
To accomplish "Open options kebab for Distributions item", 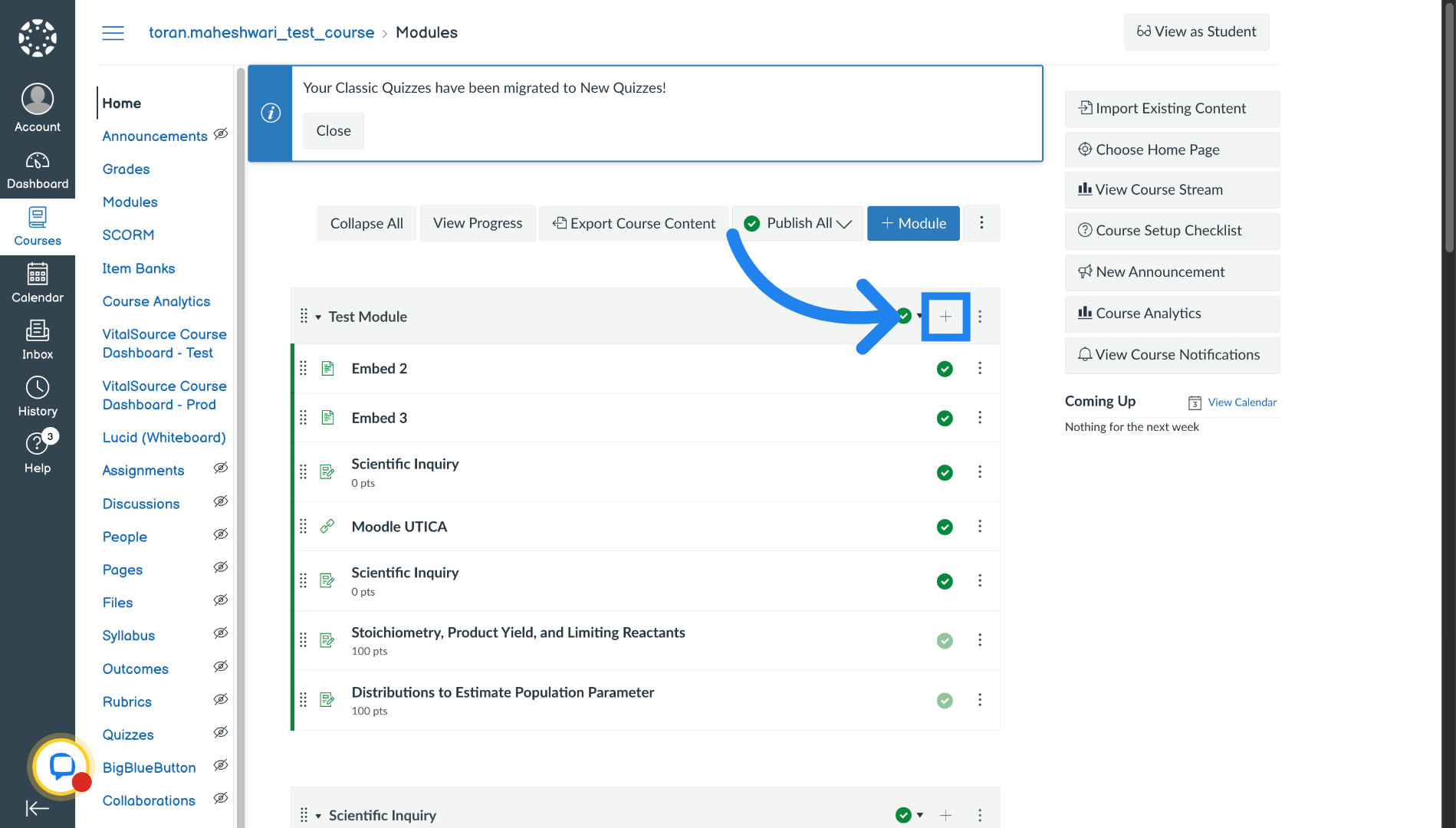I will coord(980,700).
